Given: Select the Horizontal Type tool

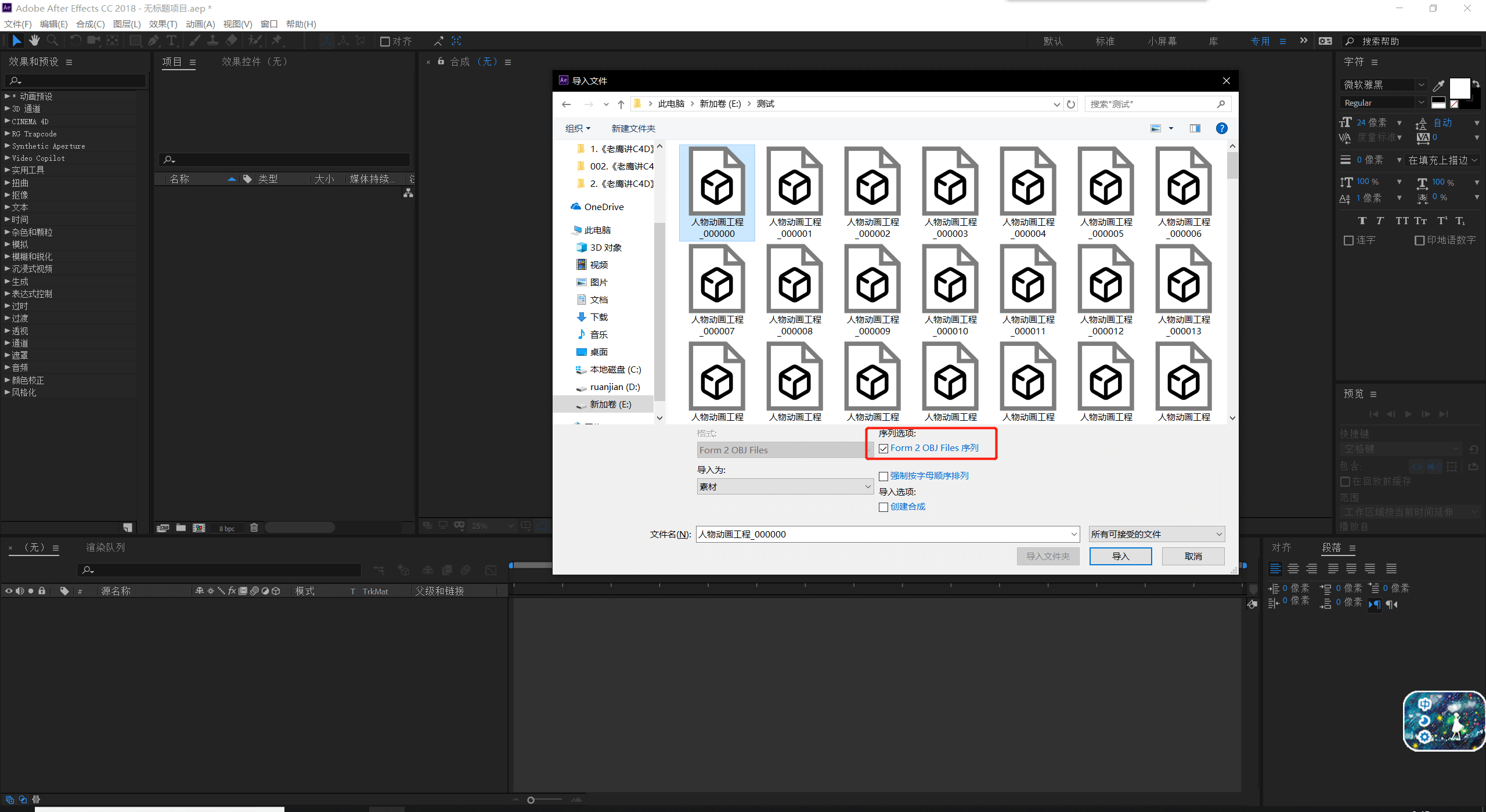Looking at the screenshot, I should click(x=172, y=41).
